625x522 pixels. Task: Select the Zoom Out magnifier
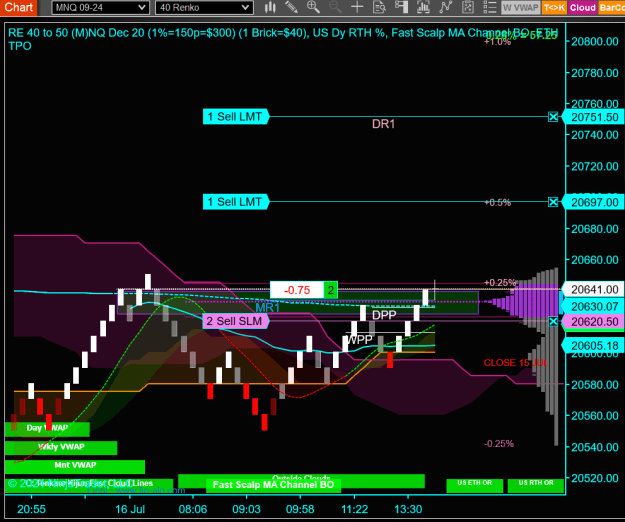(x=335, y=7)
